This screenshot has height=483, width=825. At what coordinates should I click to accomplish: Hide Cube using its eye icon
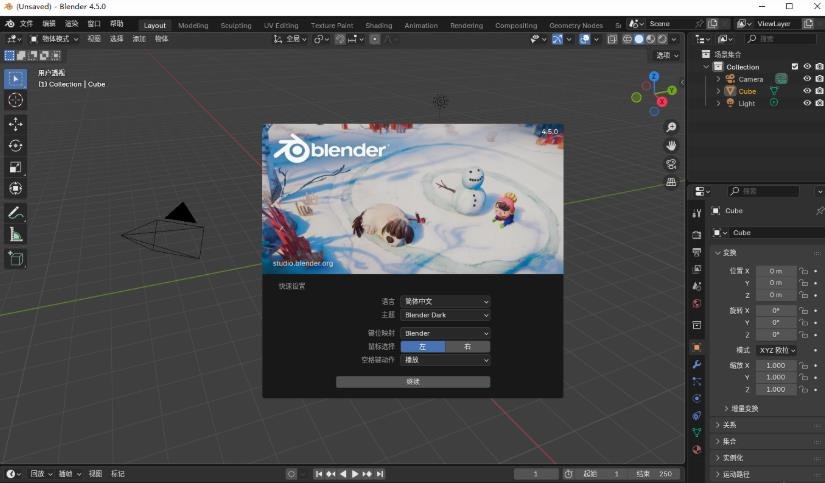[x=807, y=91]
